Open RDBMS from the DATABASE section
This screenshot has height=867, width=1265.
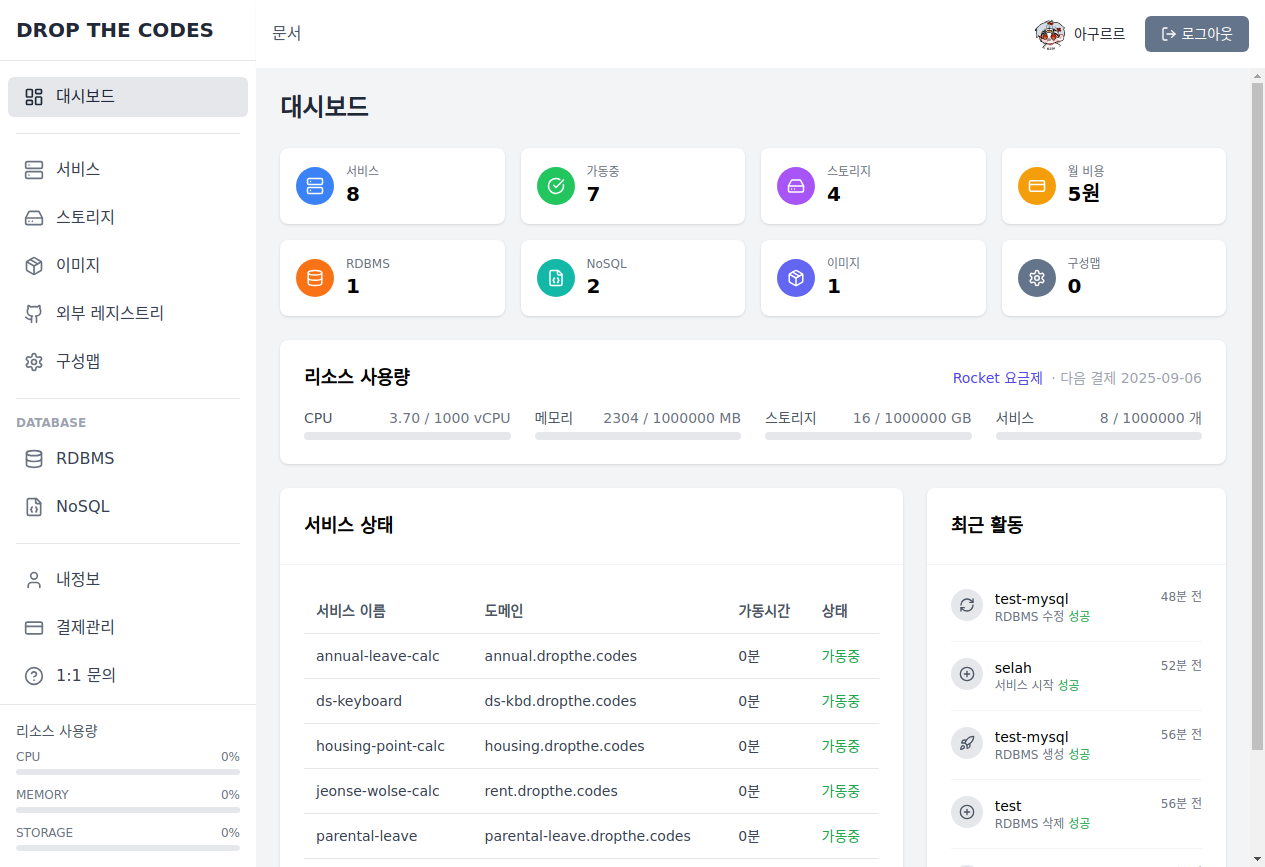point(32,458)
